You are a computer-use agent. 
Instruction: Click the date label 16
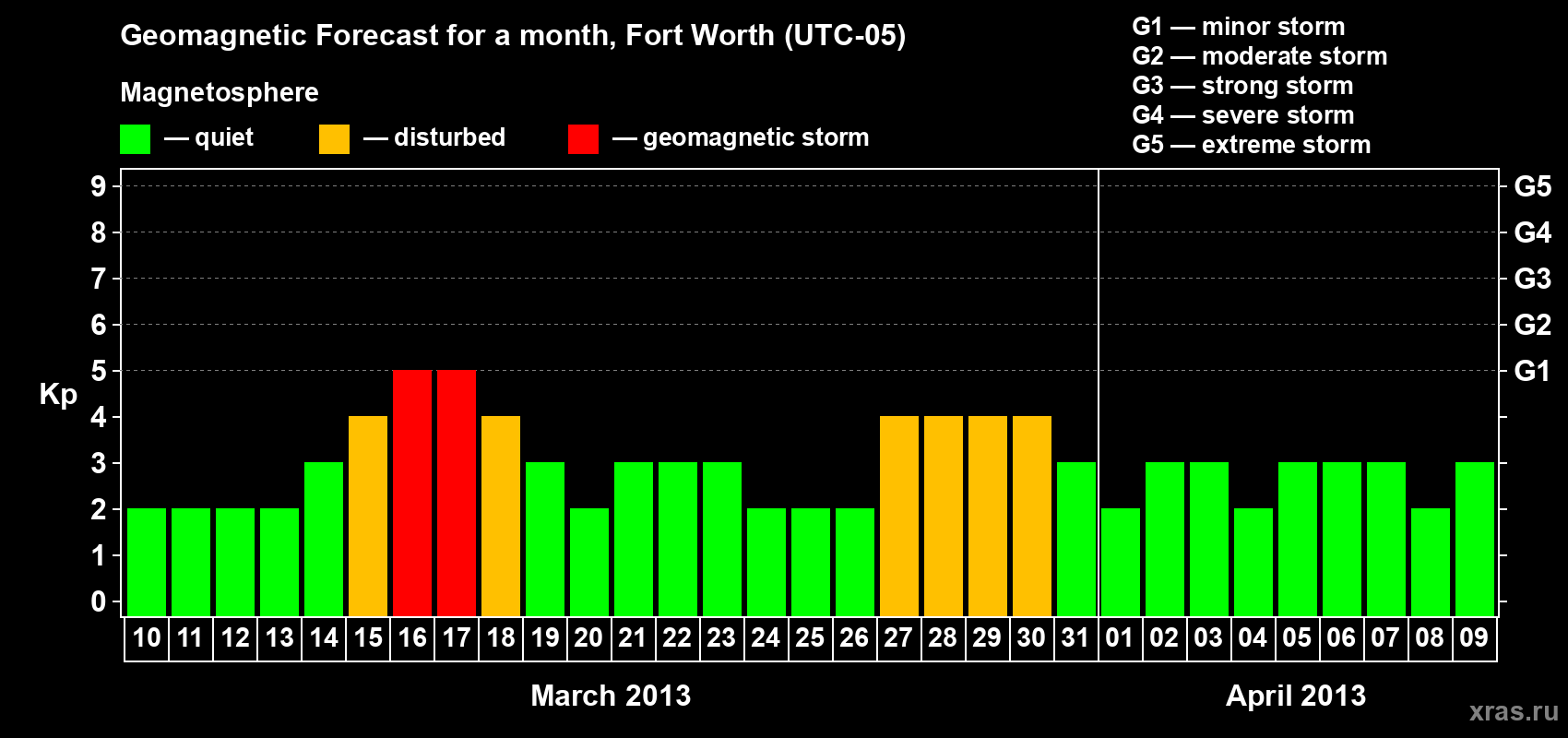(412, 637)
